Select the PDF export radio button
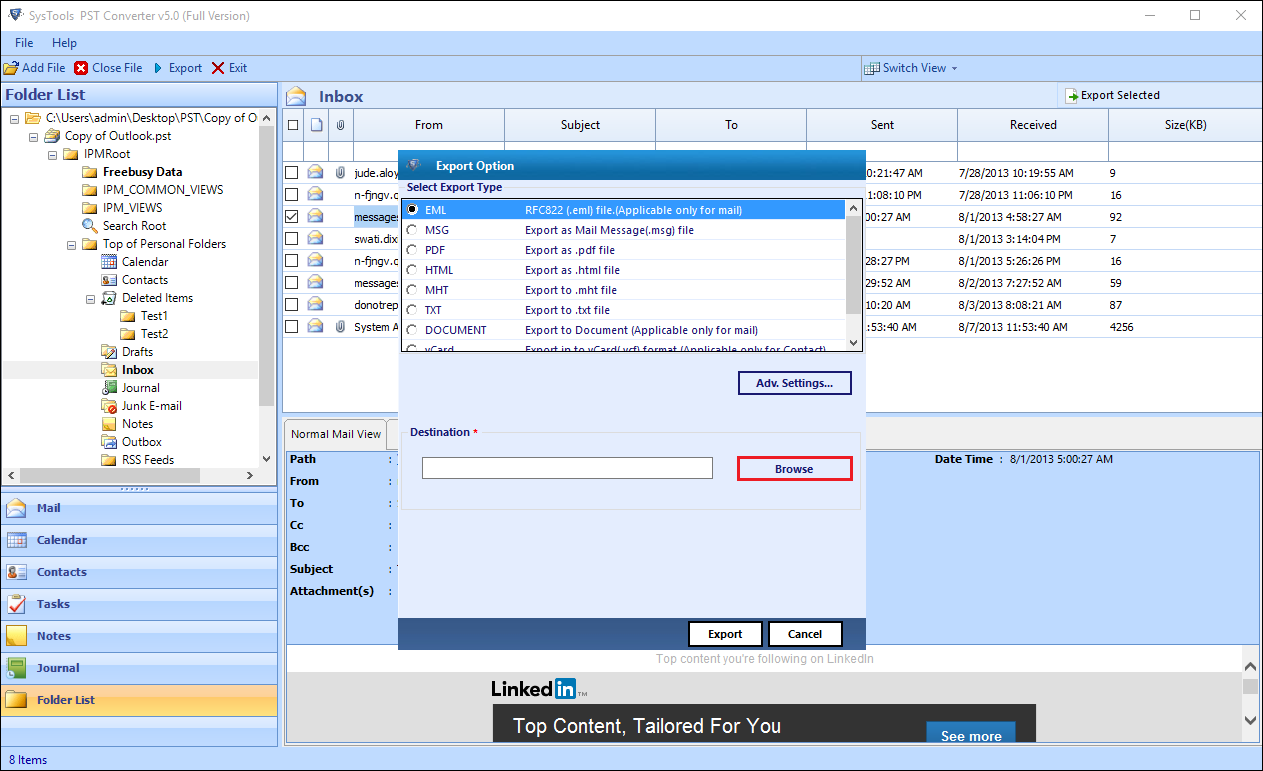This screenshot has height=771, width=1263. coord(411,249)
